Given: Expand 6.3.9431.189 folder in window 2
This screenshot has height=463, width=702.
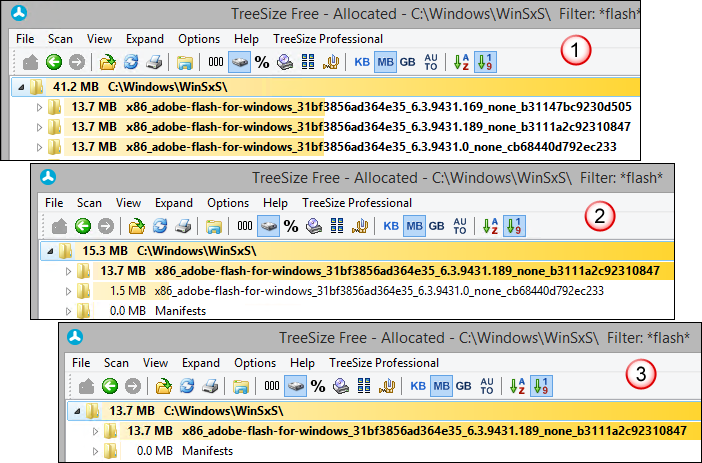Looking at the screenshot, I should tap(68, 271).
